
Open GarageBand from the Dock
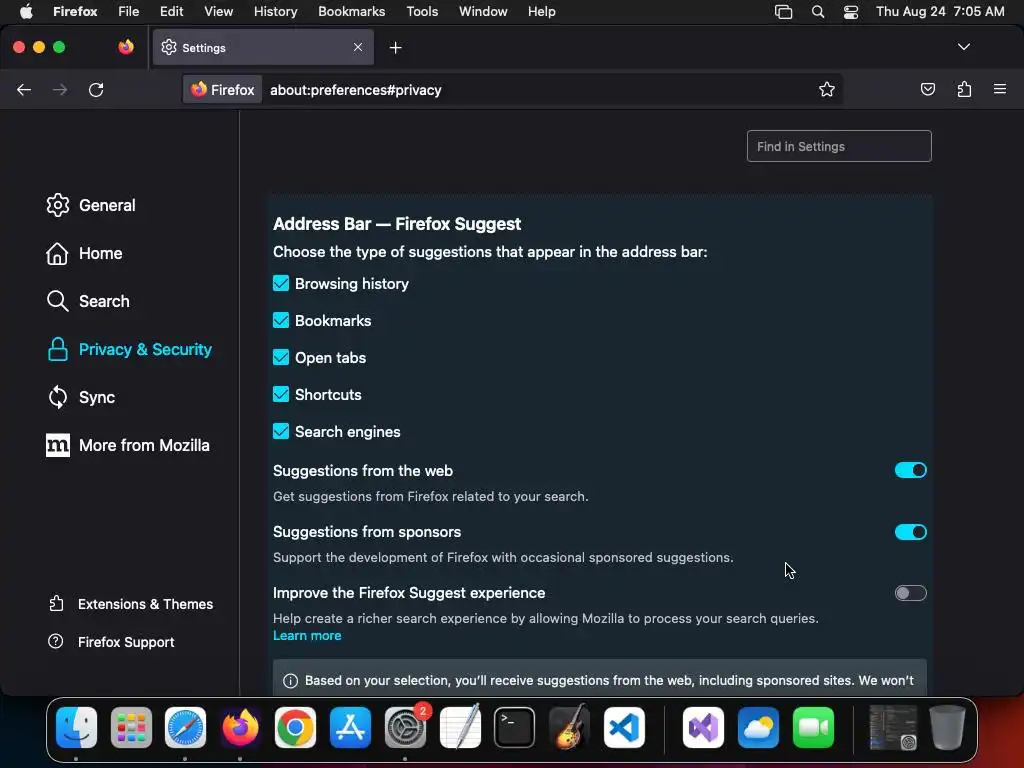[569, 727]
